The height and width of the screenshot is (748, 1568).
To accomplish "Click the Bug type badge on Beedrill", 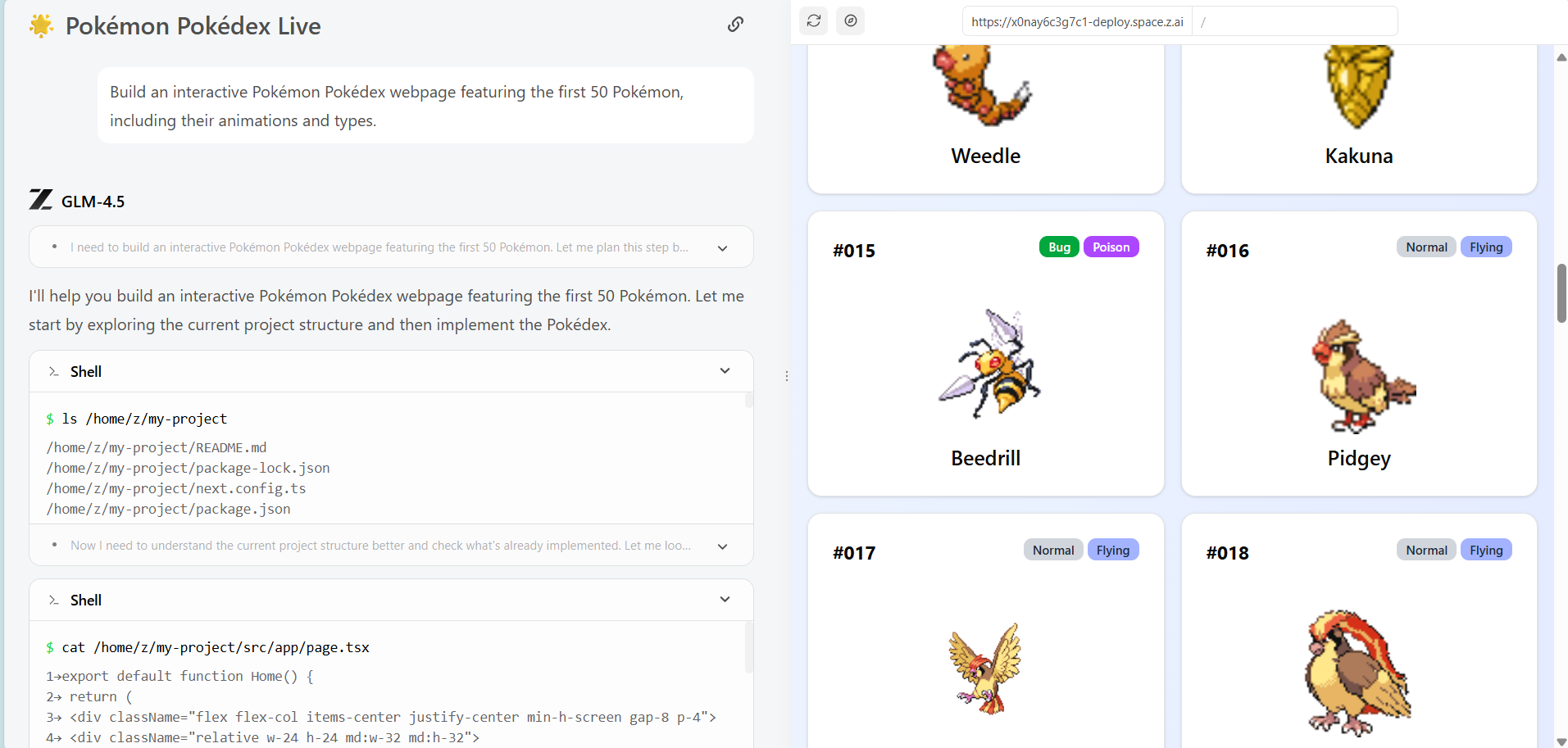I will (1059, 247).
